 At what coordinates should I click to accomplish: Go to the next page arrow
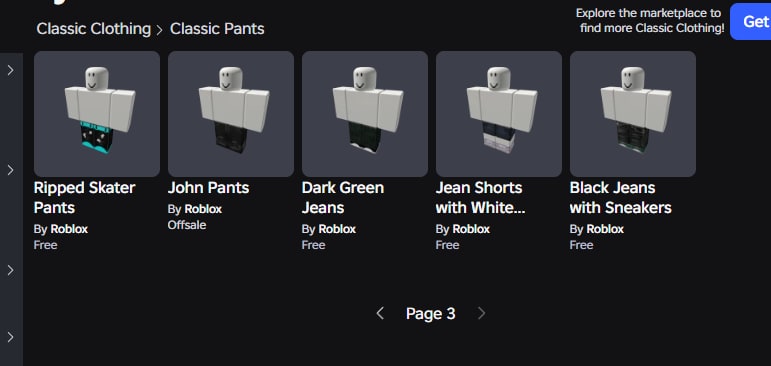point(481,313)
